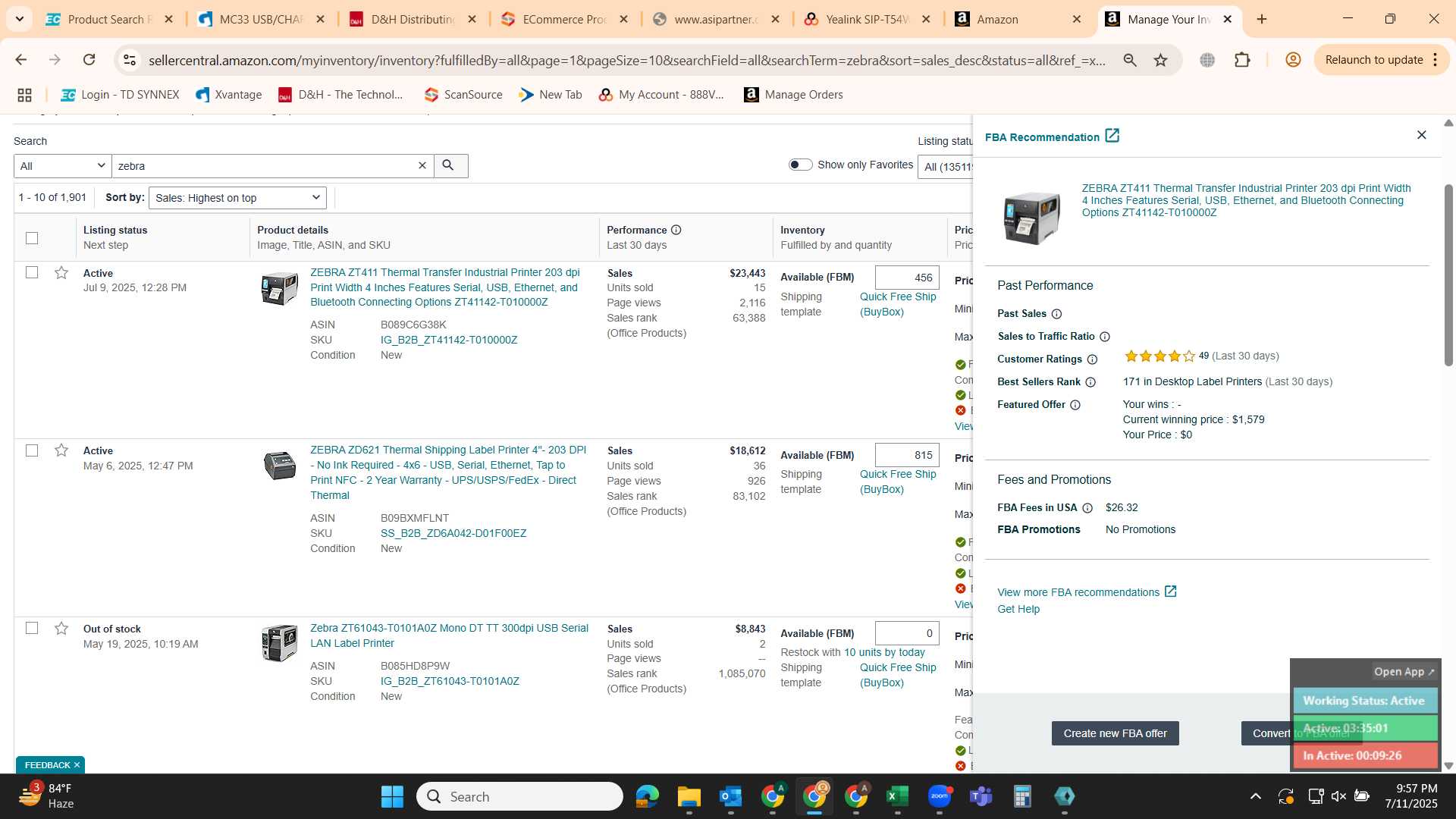Favorite the Zebra ZT61043 listing star

point(61,629)
